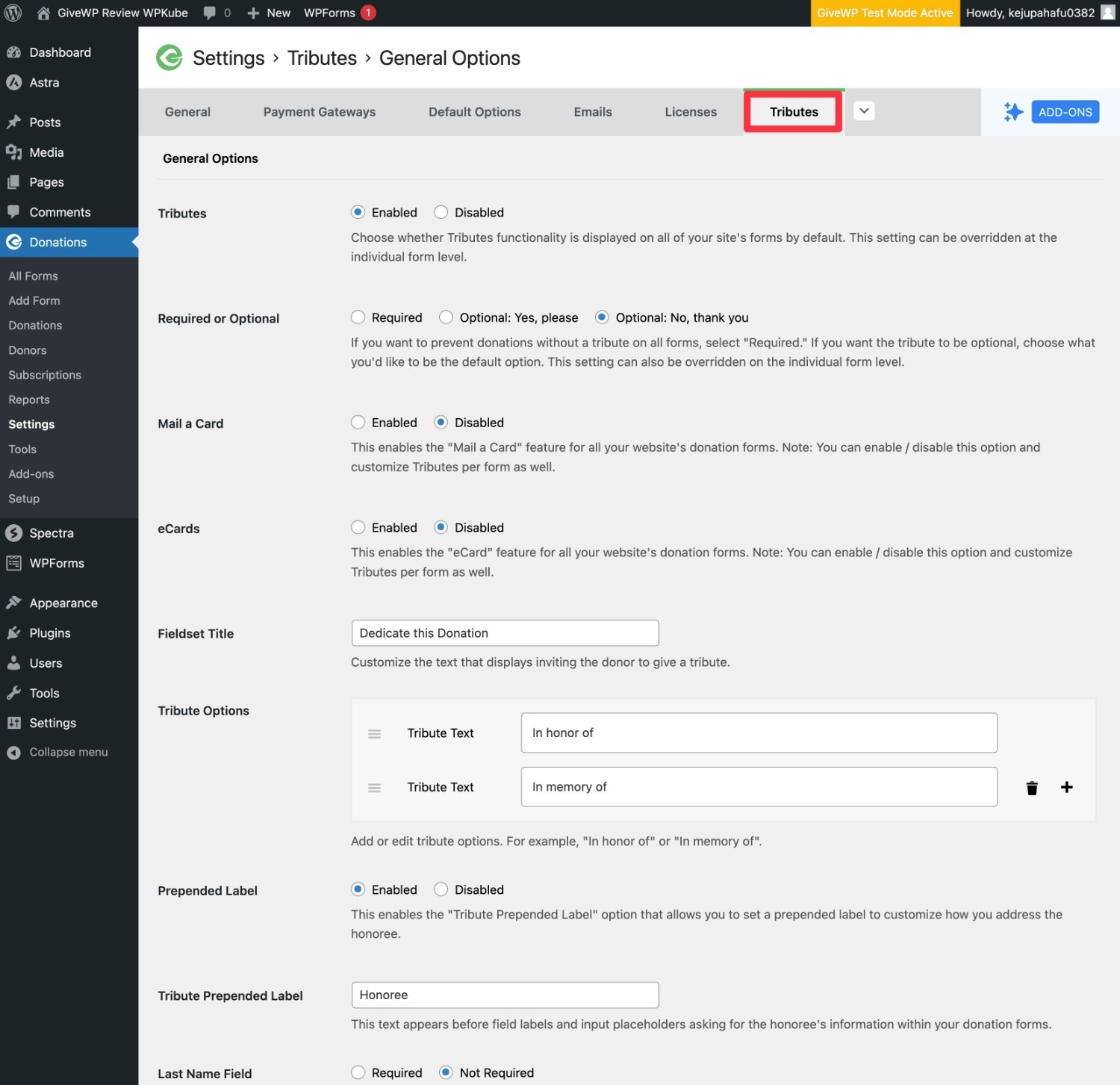Click WPForms notification badge in admin bar
This screenshot has width=1120, height=1085.
pos(368,13)
